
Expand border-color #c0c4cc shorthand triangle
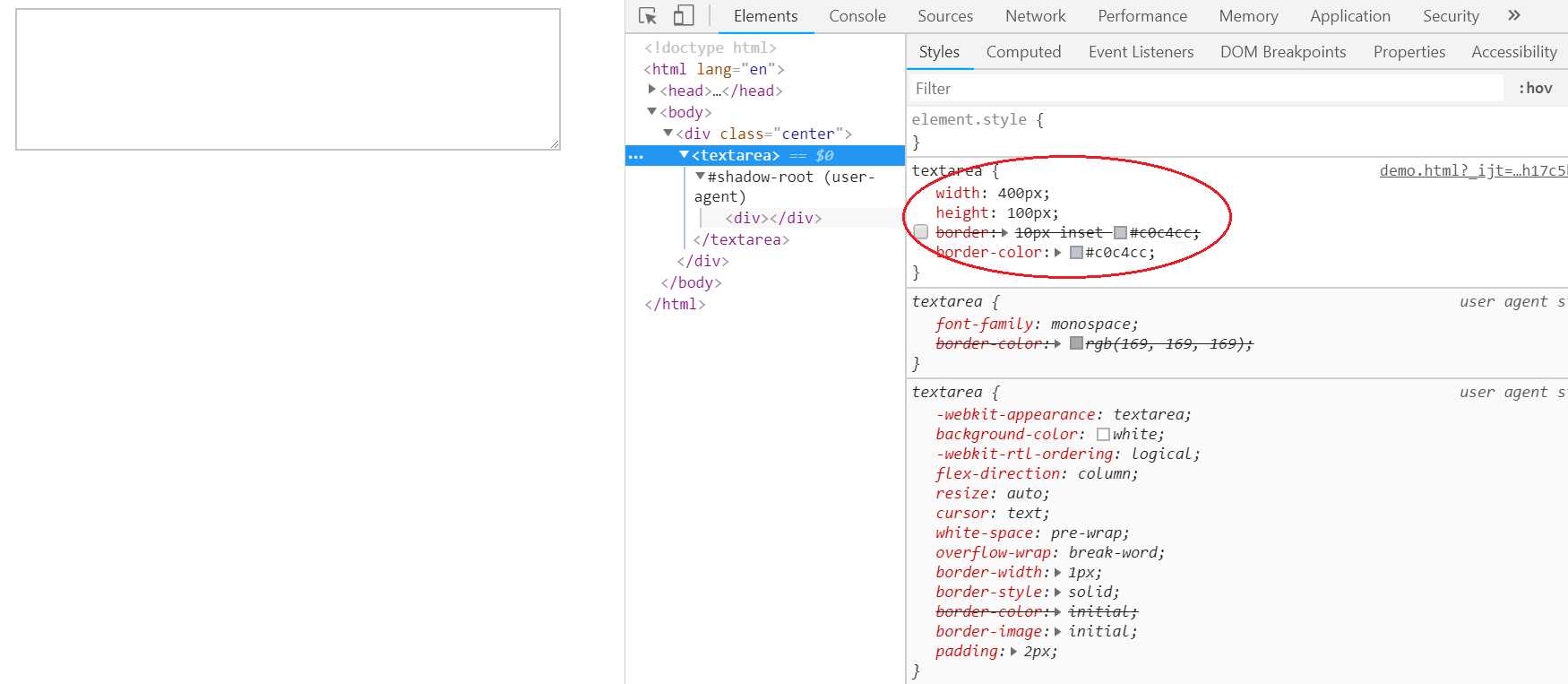tap(1058, 252)
